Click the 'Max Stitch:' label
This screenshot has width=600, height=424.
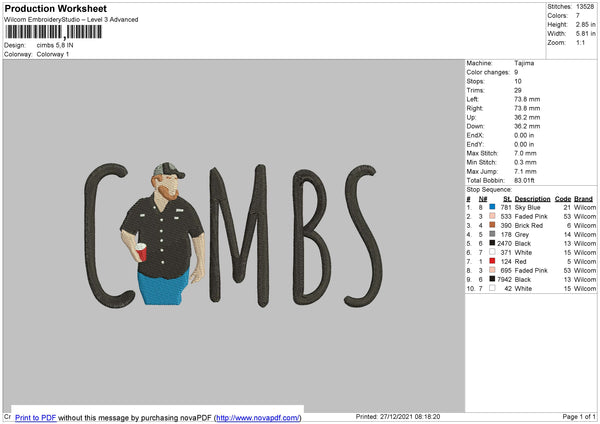tap(482, 153)
